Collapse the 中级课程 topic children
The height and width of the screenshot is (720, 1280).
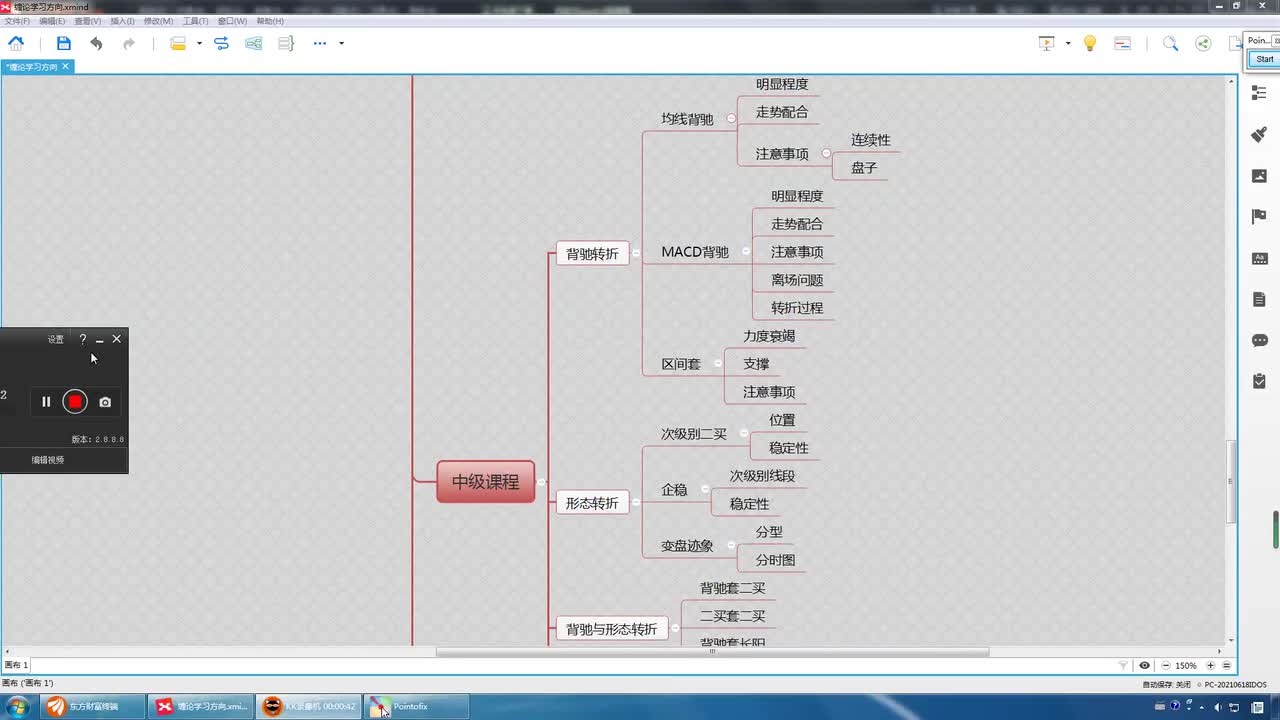tap(541, 482)
